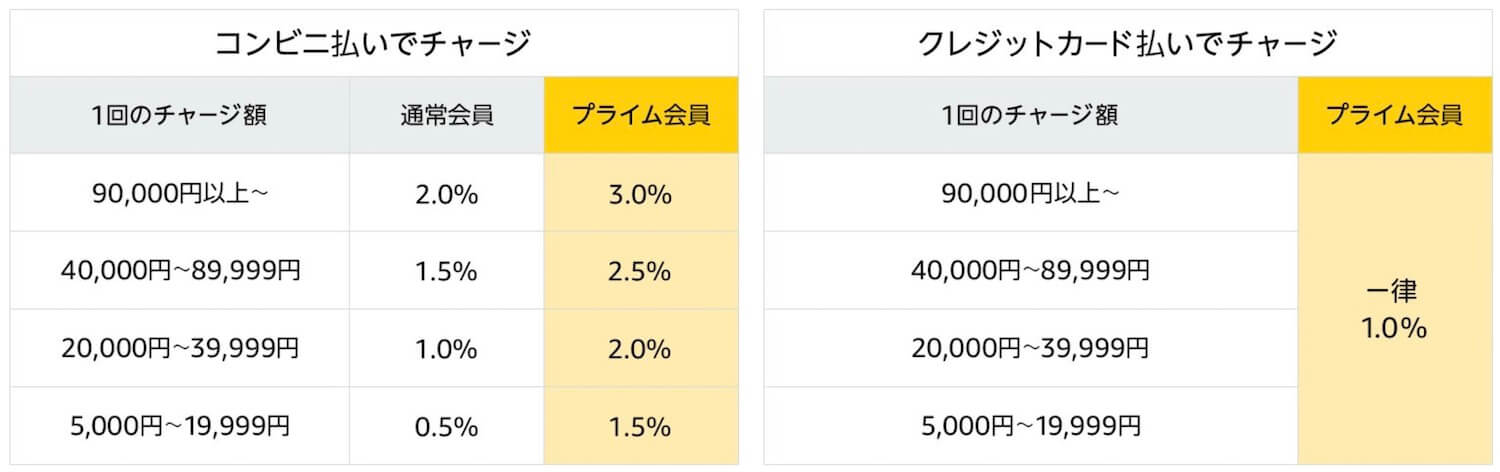
Task: Click the 一律 1.0% cell
Action: (x=1395, y=310)
